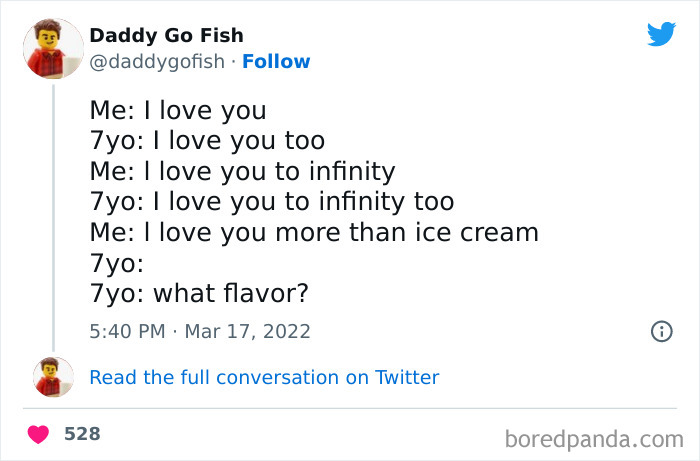Viewport: 700px width, 461px height.
Task: Click the tweet info circle icon
Action: [661, 331]
